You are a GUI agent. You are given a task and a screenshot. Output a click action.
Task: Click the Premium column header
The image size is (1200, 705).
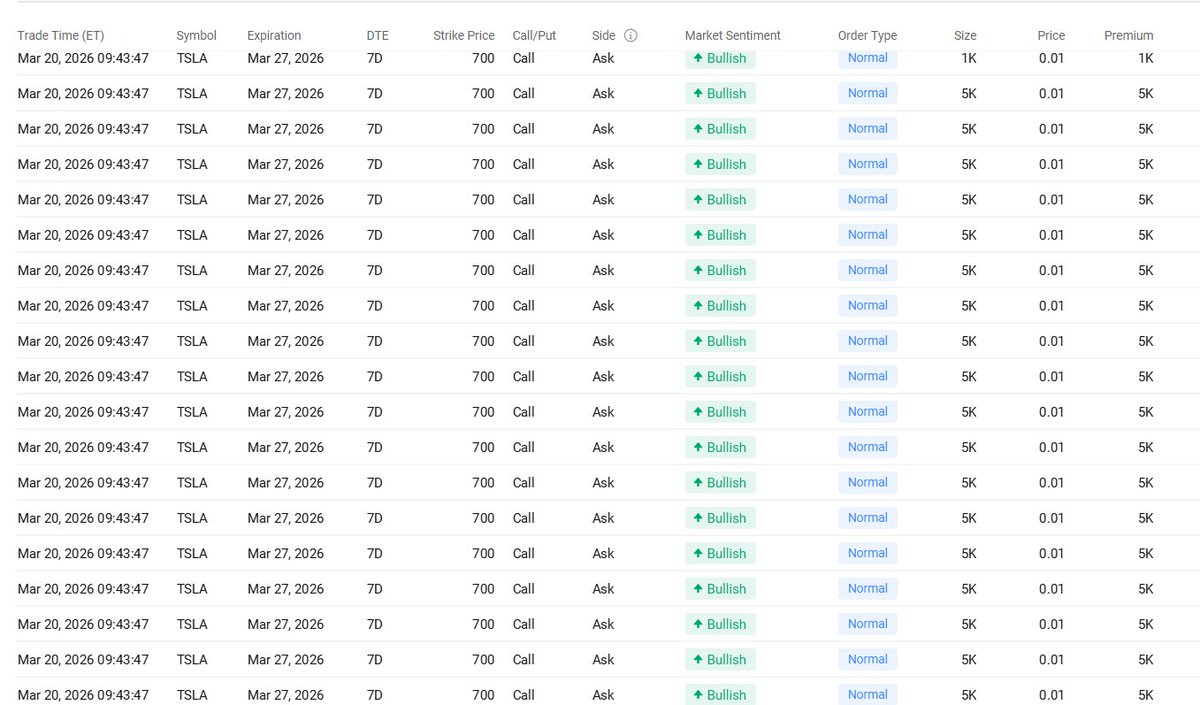pos(1129,35)
